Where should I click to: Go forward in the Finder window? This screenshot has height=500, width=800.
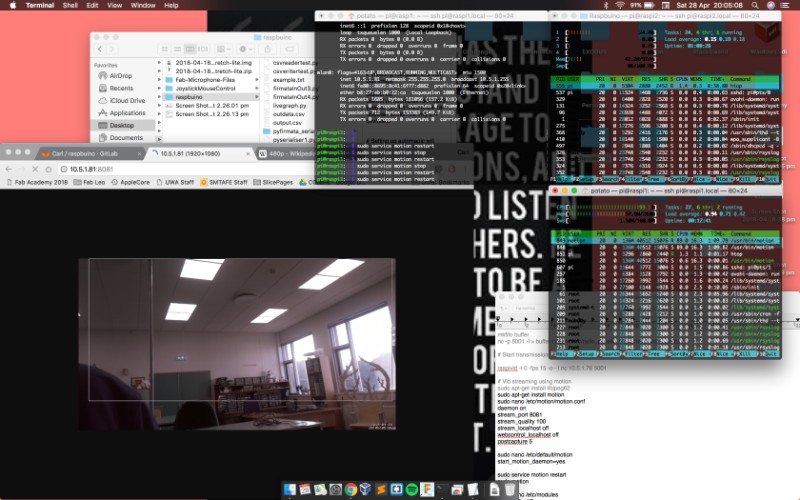112,49
